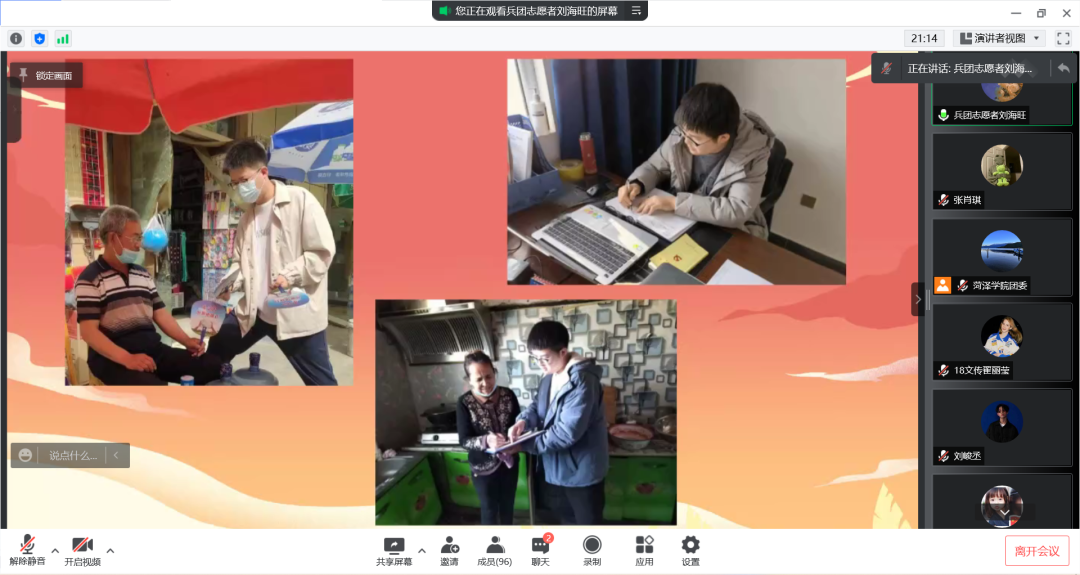1080x575 pixels.
Task: Expand options arrow beside 共享屏幕
Action: click(x=421, y=549)
